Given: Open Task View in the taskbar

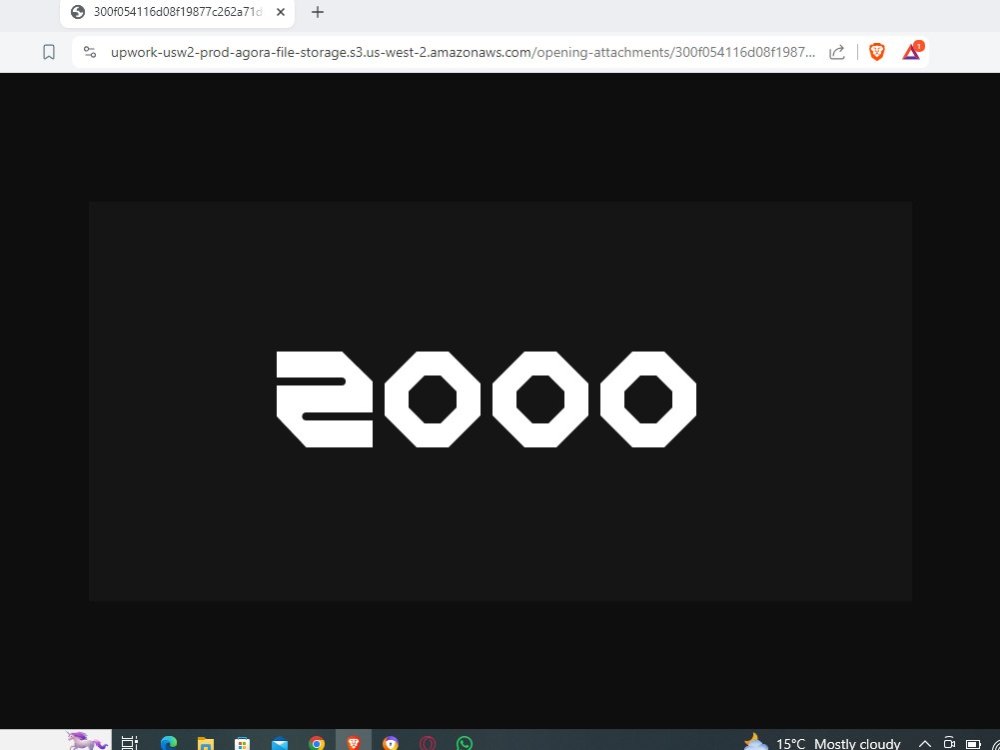Looking at the screenshot, I should coord(129,743).
